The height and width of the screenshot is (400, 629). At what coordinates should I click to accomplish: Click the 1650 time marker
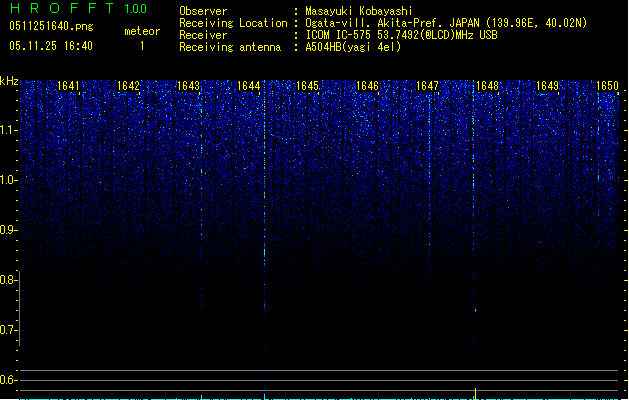pos(607,86)
